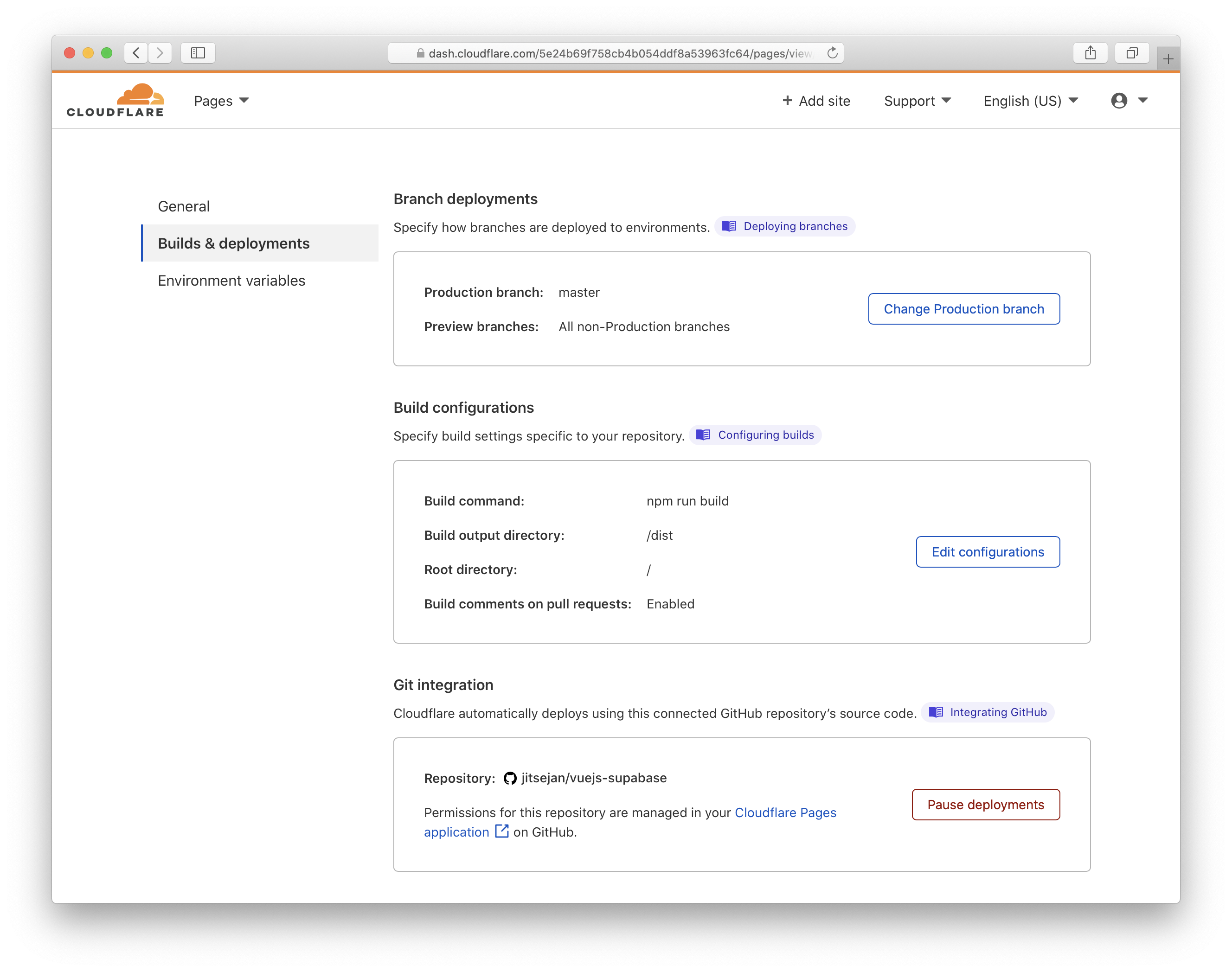Toggle the Safari sidebar icon

point(198,53)
